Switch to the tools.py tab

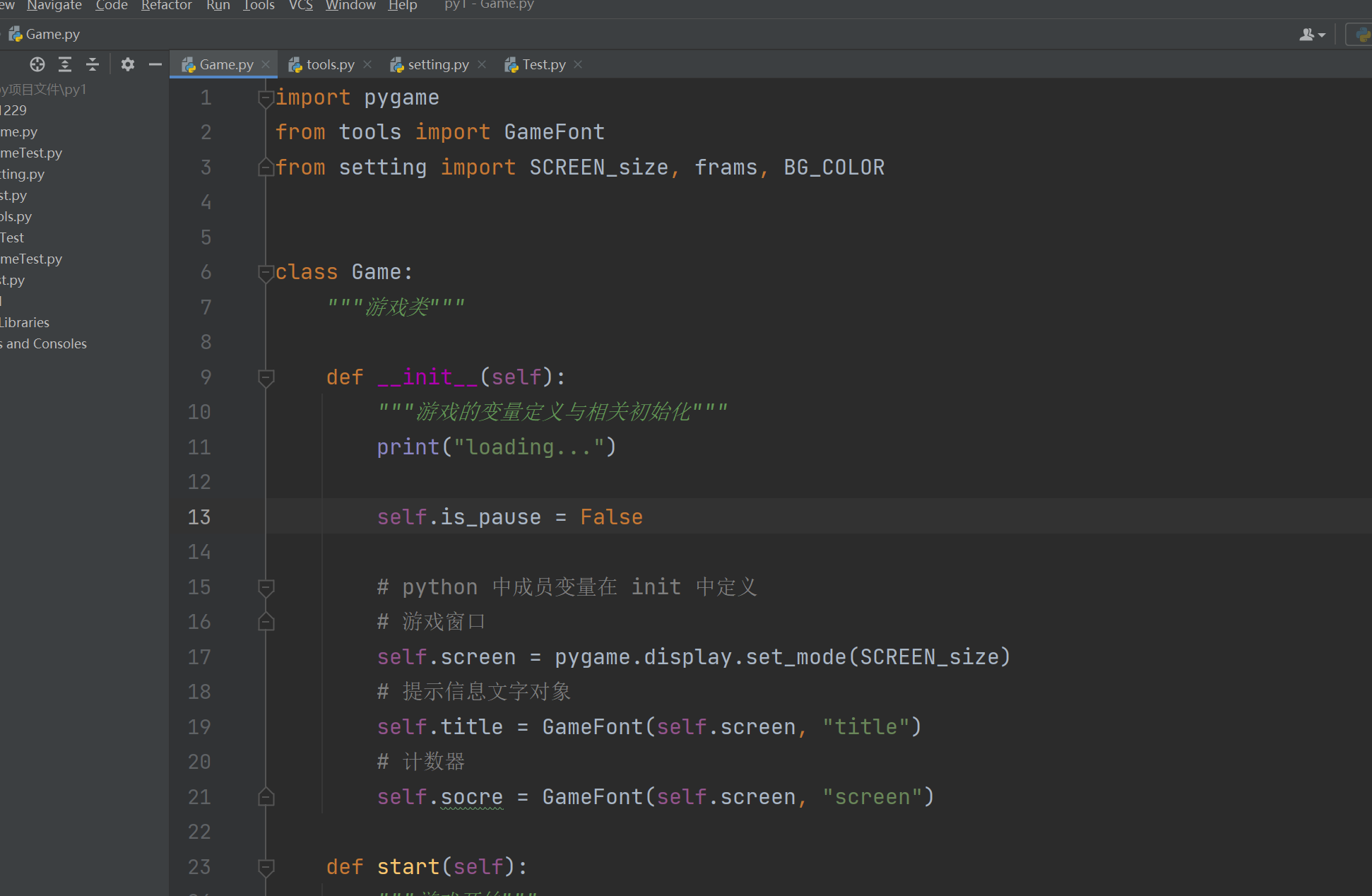tap(329, 64)
